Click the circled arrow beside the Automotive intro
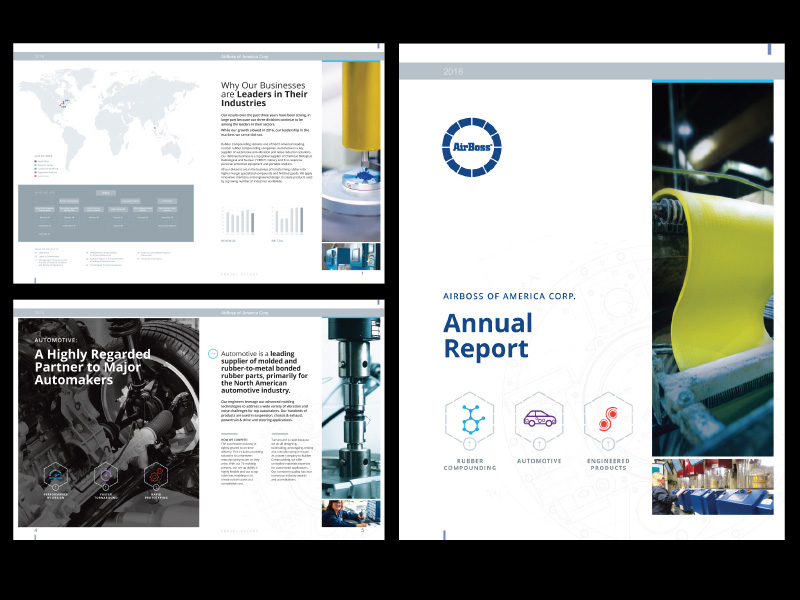This screenshot has height=600, width=800. (x=213, y=354)
